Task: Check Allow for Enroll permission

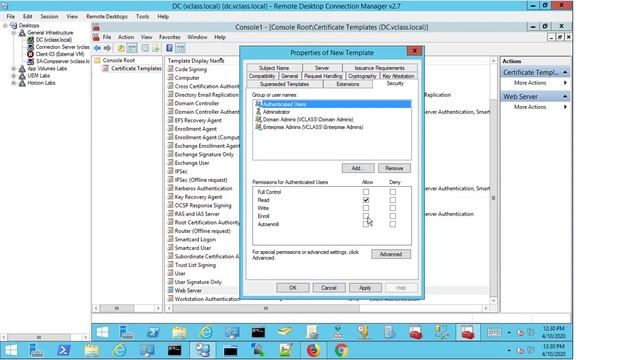Action: tap(366, 216)
